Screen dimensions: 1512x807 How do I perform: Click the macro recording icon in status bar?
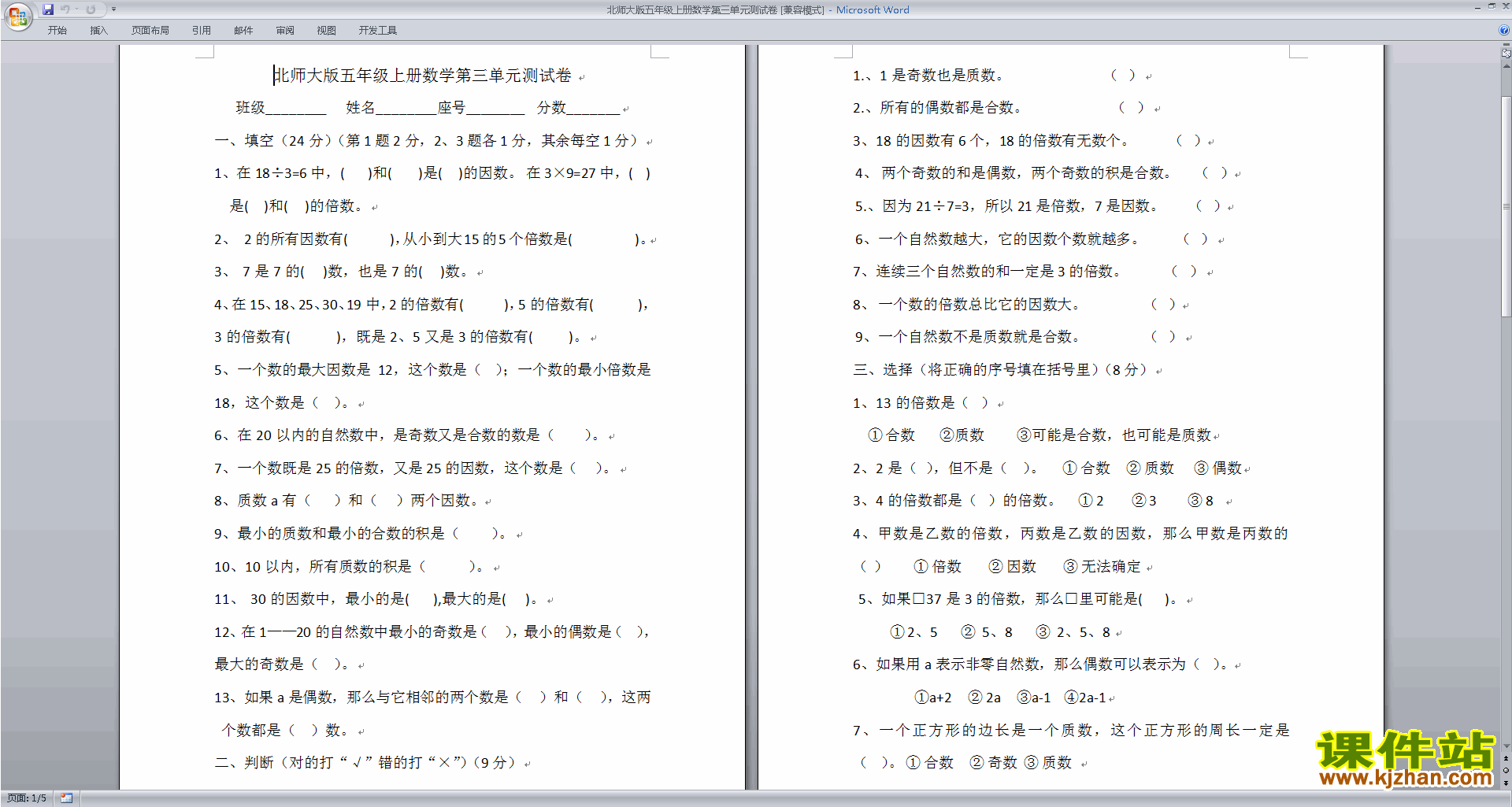[67, 798]
